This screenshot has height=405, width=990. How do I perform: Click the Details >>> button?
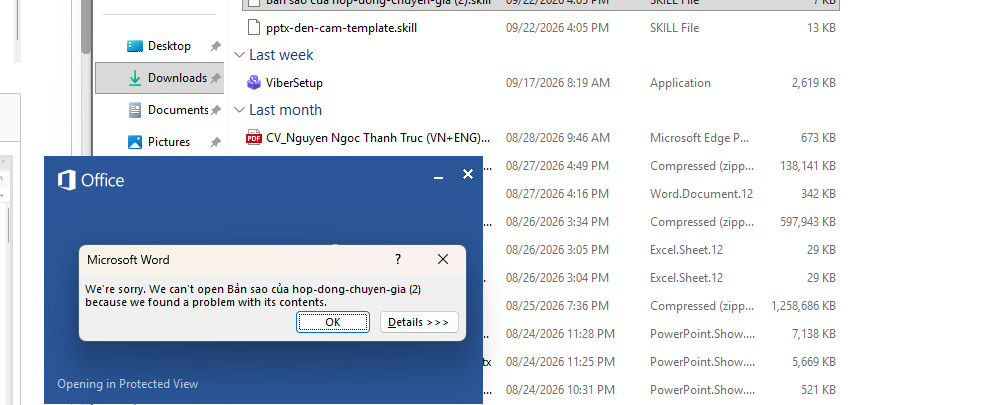[x=419, y=322]
